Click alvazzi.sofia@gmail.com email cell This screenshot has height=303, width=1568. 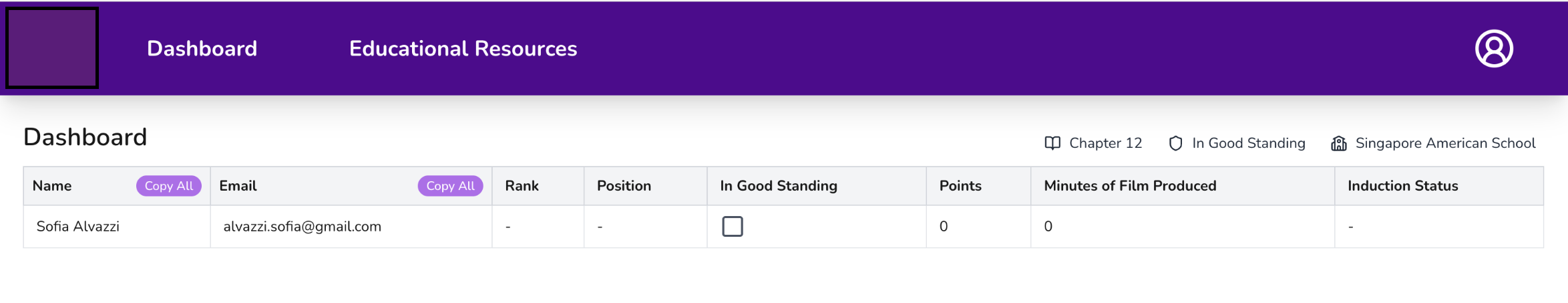point(351,226)
